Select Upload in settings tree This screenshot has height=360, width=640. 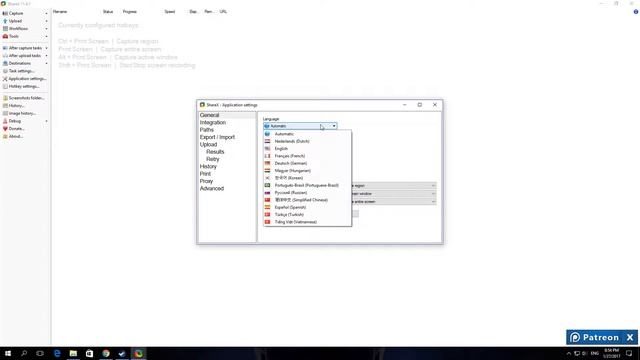click(x=208, y=144)
